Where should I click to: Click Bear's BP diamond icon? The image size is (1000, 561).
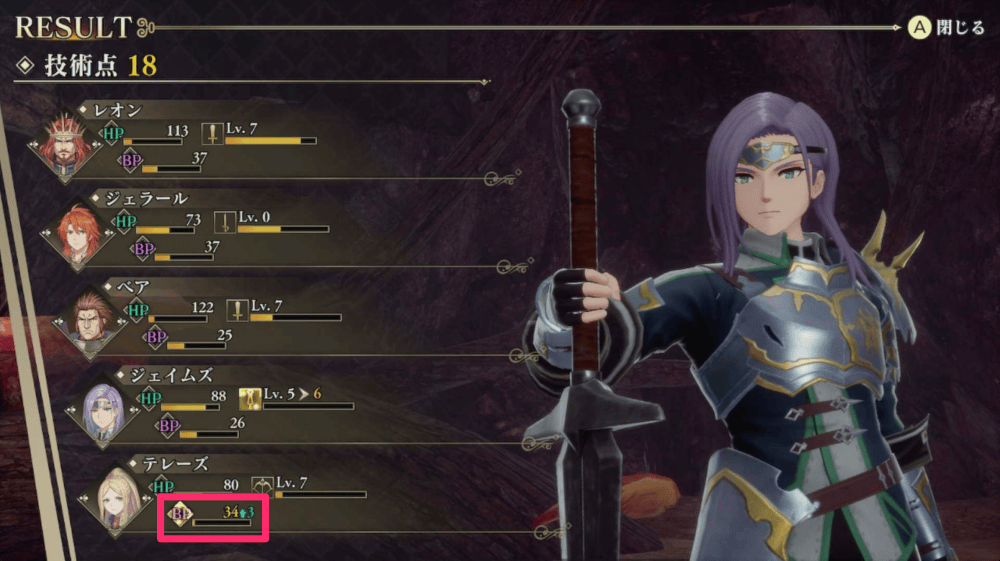click(156, 336)
